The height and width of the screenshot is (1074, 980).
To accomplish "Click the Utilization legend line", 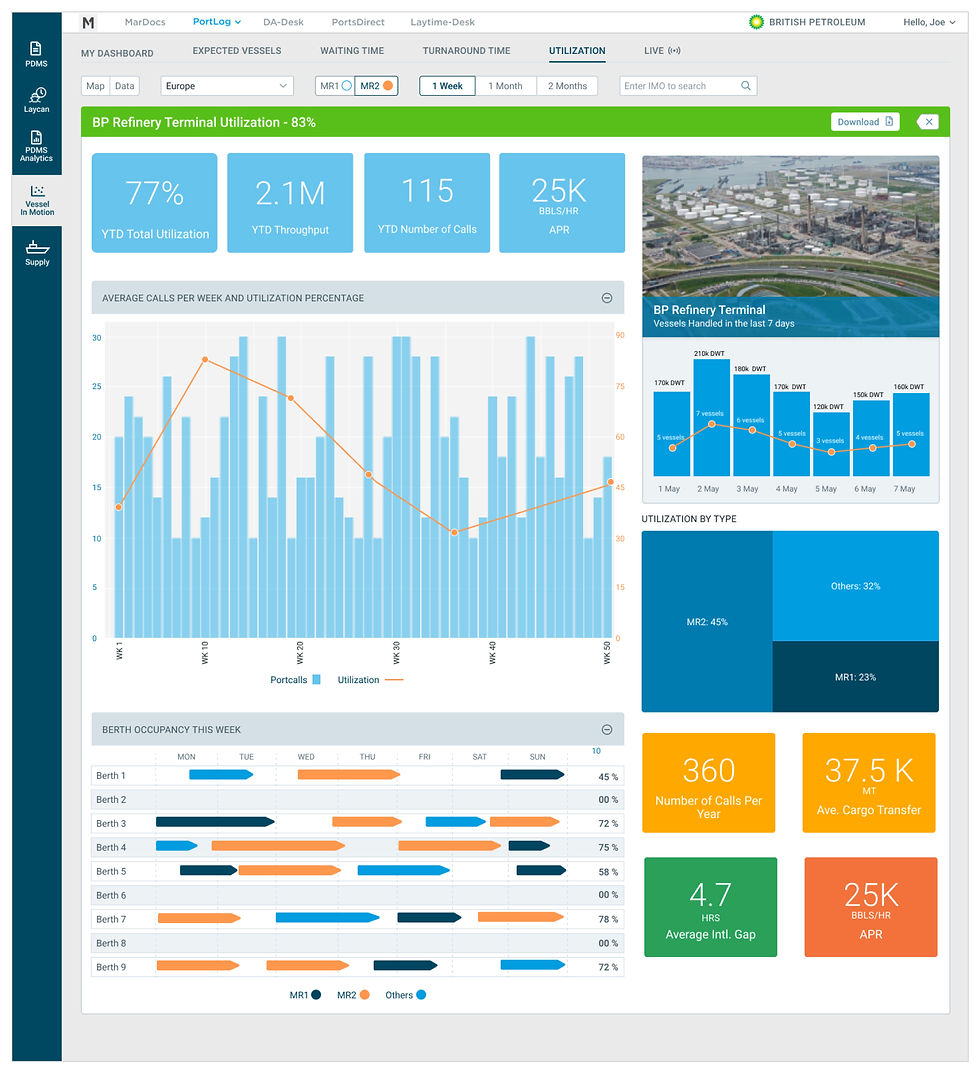I will point(394,679).
